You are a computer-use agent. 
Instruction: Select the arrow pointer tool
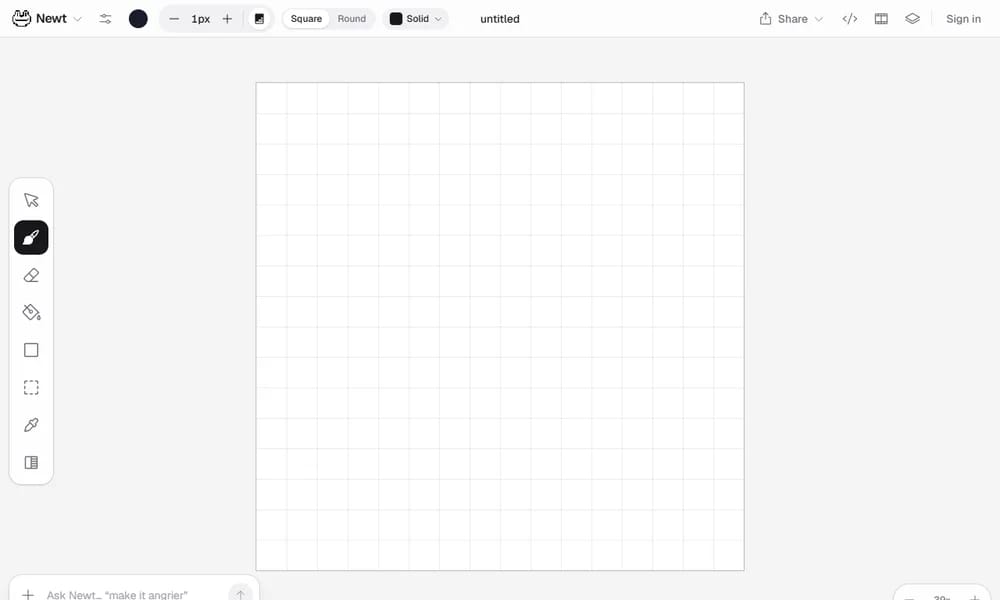coord(31,200)
